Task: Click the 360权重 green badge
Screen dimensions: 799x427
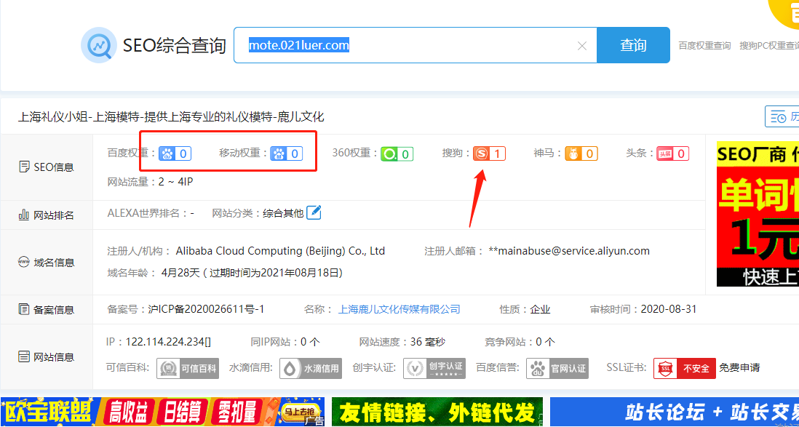Action: click(x=397, y=153)
